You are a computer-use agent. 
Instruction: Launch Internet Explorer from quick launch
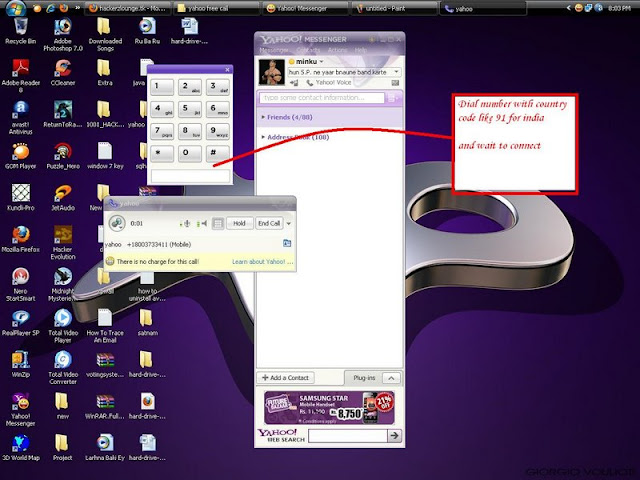coord(51,8)
